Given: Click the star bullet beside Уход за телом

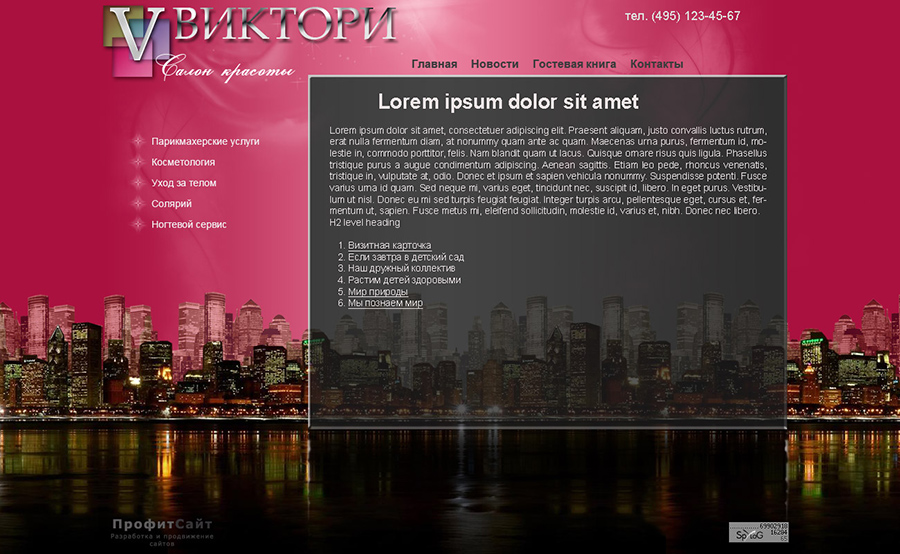Looking at the screenshot, I should point(137,183).
